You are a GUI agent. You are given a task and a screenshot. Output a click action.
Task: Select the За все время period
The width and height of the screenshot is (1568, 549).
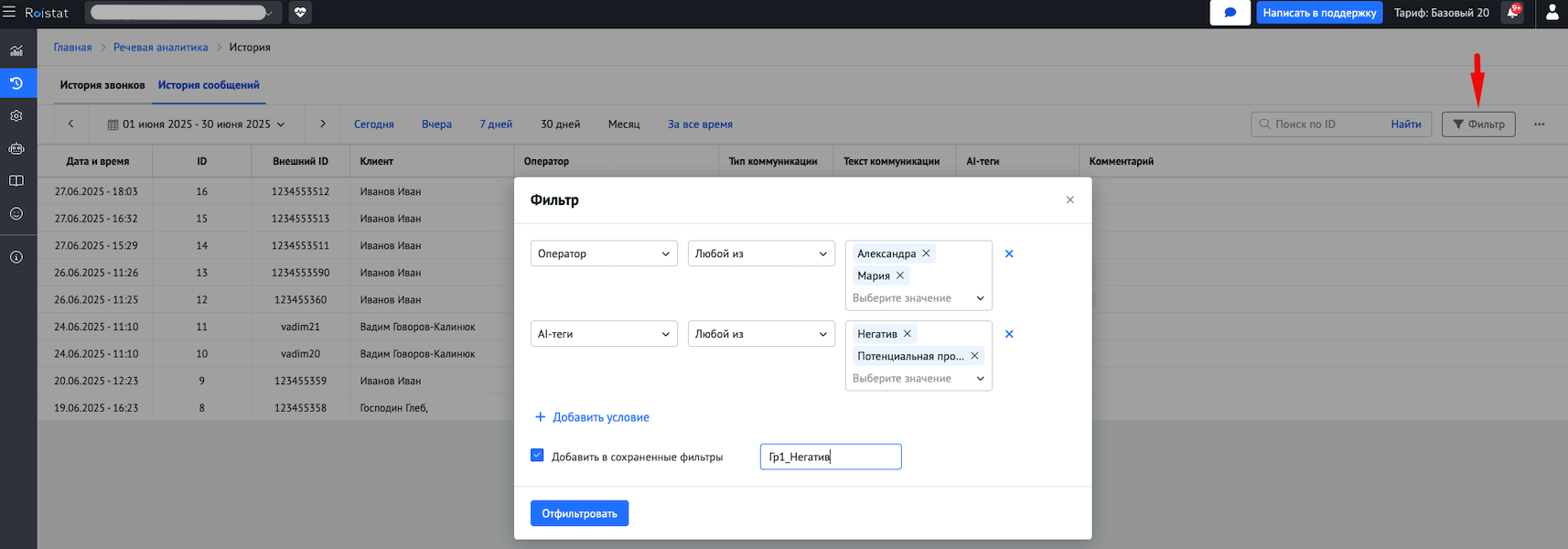coord(700,124)
